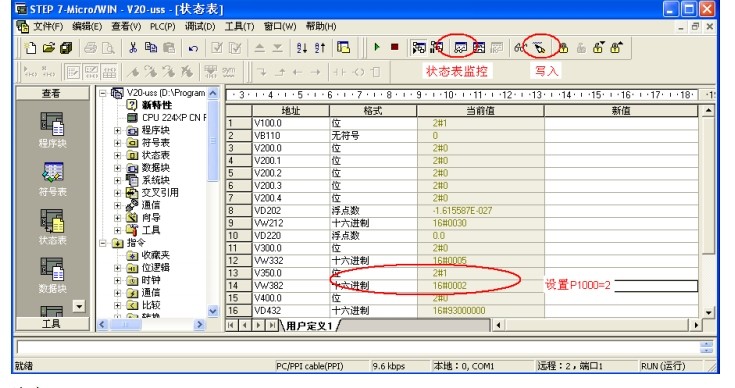Click the green Run PLC icon
Image resolution: width=735 pixels, height=388 pixels.
pos(376,47)
